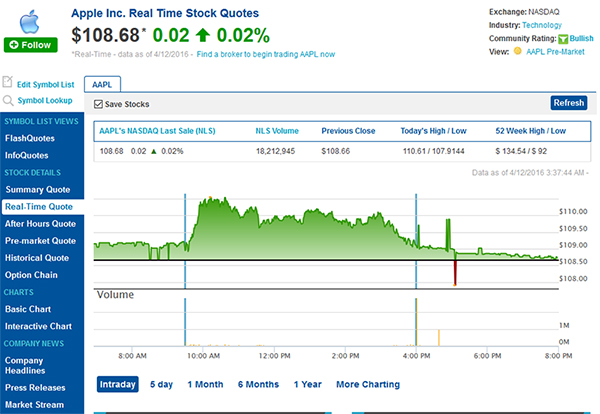This screenshot has height=414, width=600.
Task: Click the NLS Volume column header
Action: point(277,131)
